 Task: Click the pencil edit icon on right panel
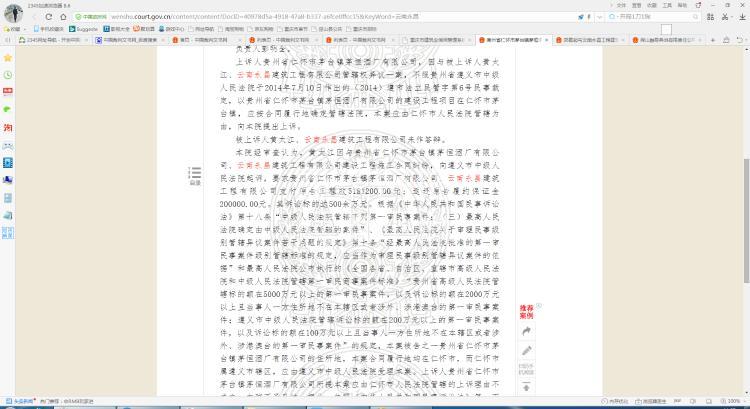[527, 351]
